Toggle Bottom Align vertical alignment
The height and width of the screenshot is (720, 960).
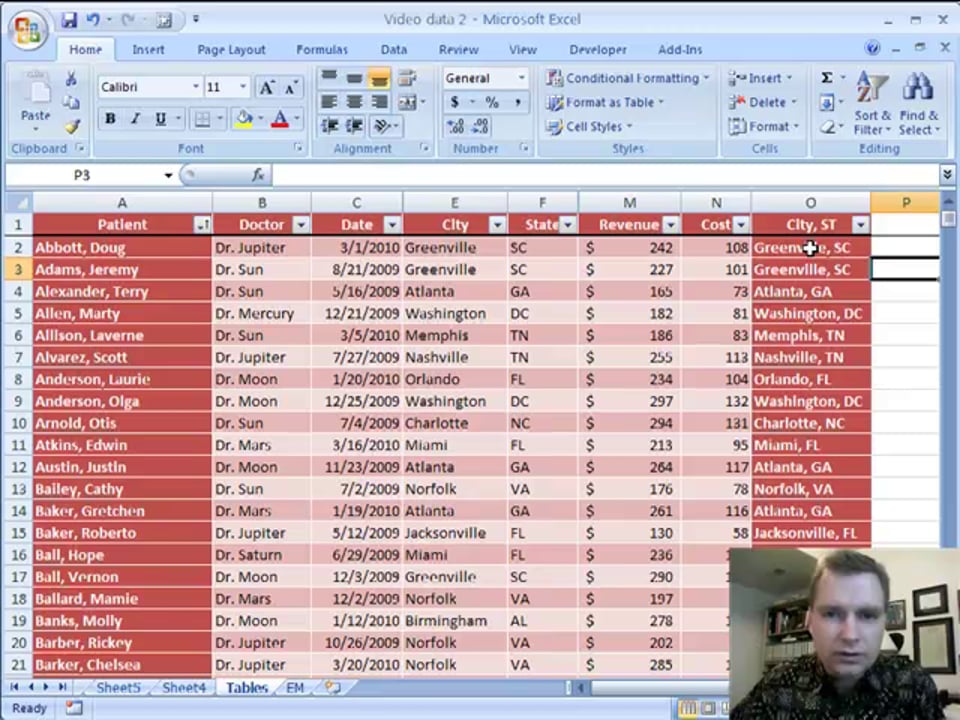tap(379, 78)
